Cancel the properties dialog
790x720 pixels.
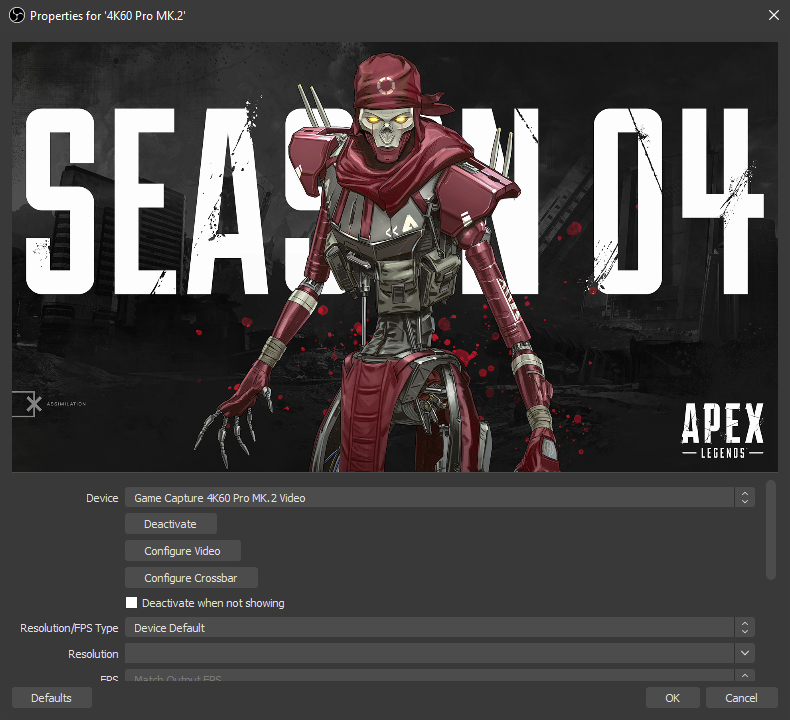coord(741,698)
